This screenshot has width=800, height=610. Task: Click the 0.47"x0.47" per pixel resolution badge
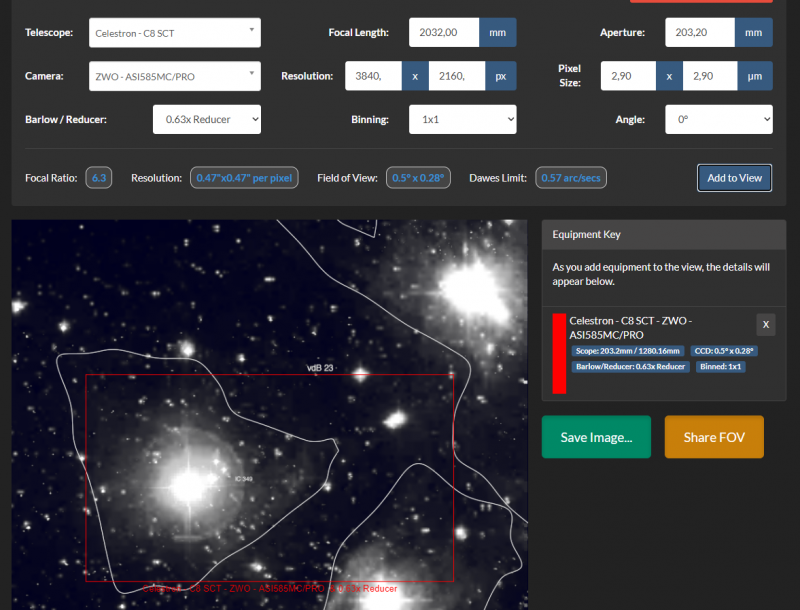pos(244,178)
